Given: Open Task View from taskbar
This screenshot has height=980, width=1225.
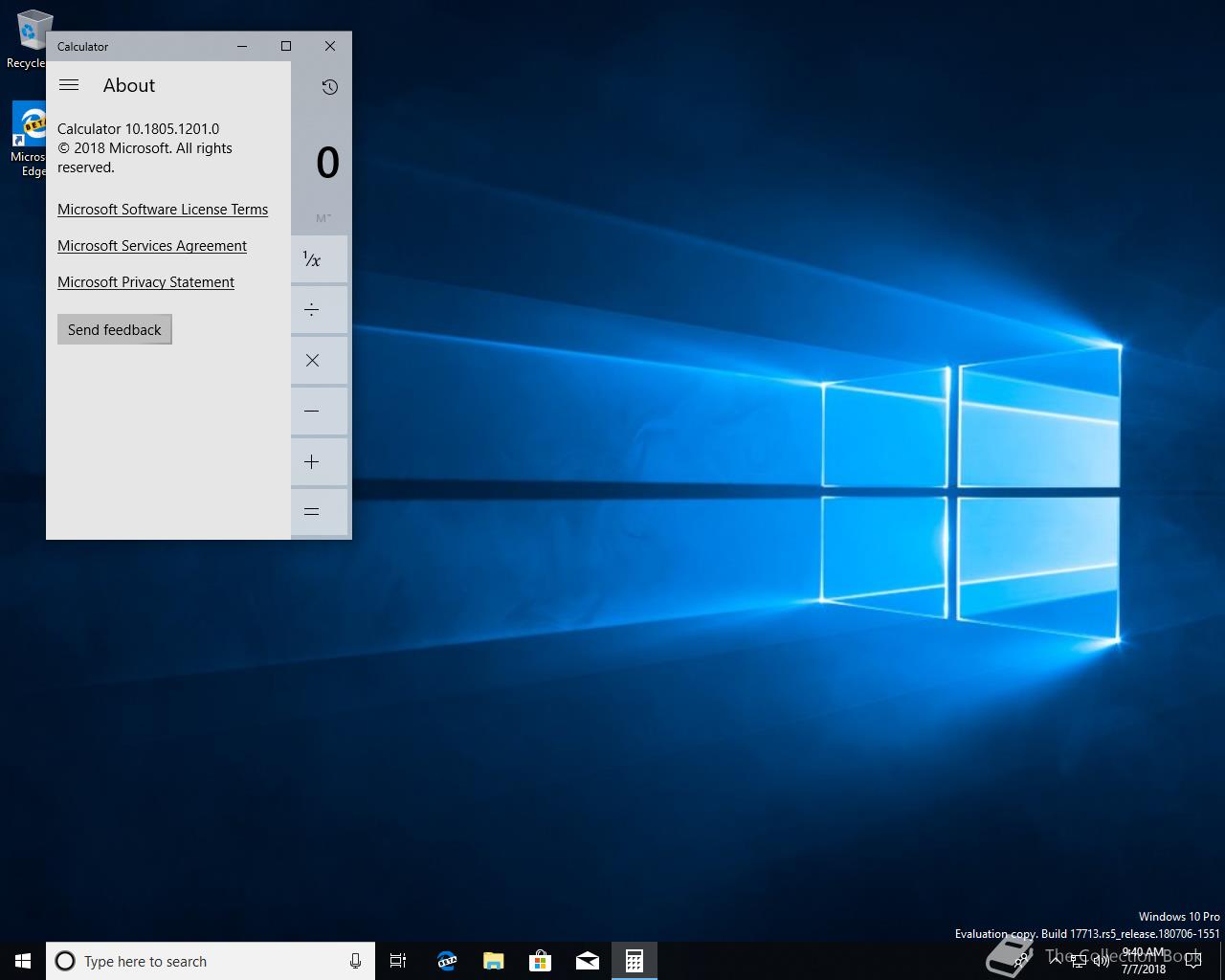Looking at the screenshot, I should [398, 961].
